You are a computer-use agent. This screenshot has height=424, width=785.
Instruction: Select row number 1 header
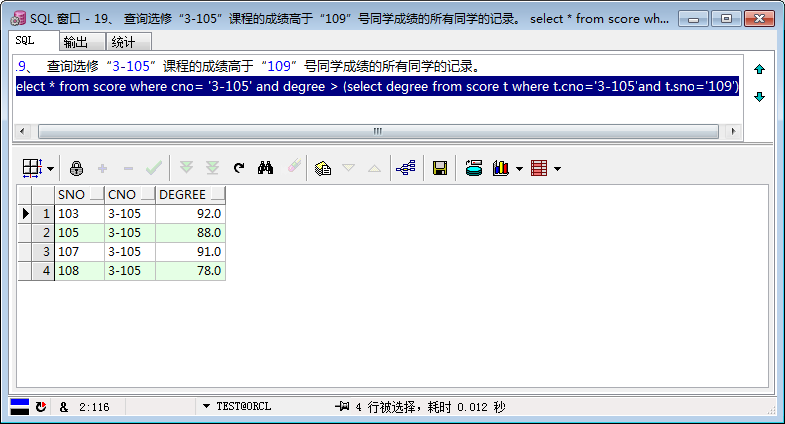coord(44,214)
